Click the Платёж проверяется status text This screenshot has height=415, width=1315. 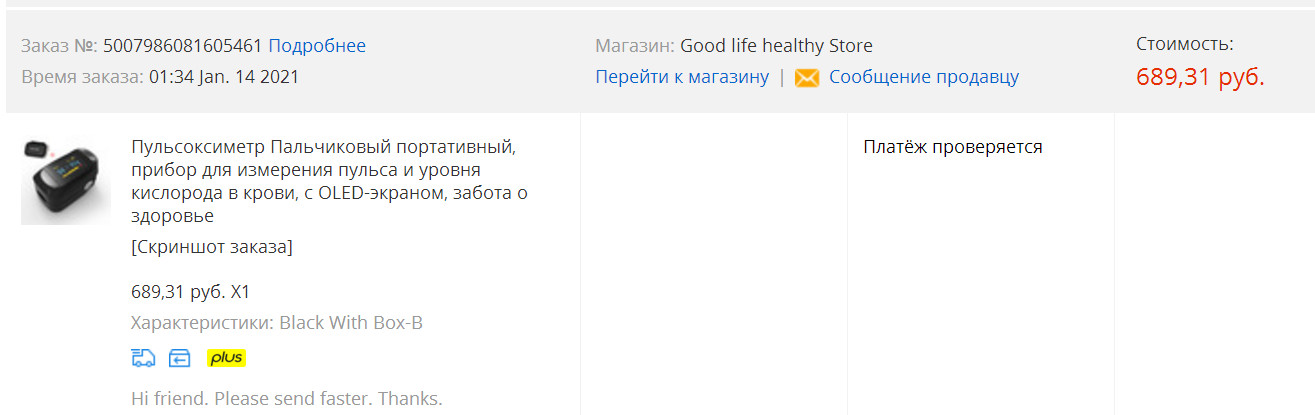pyautogui.click(x=953, y=147)
